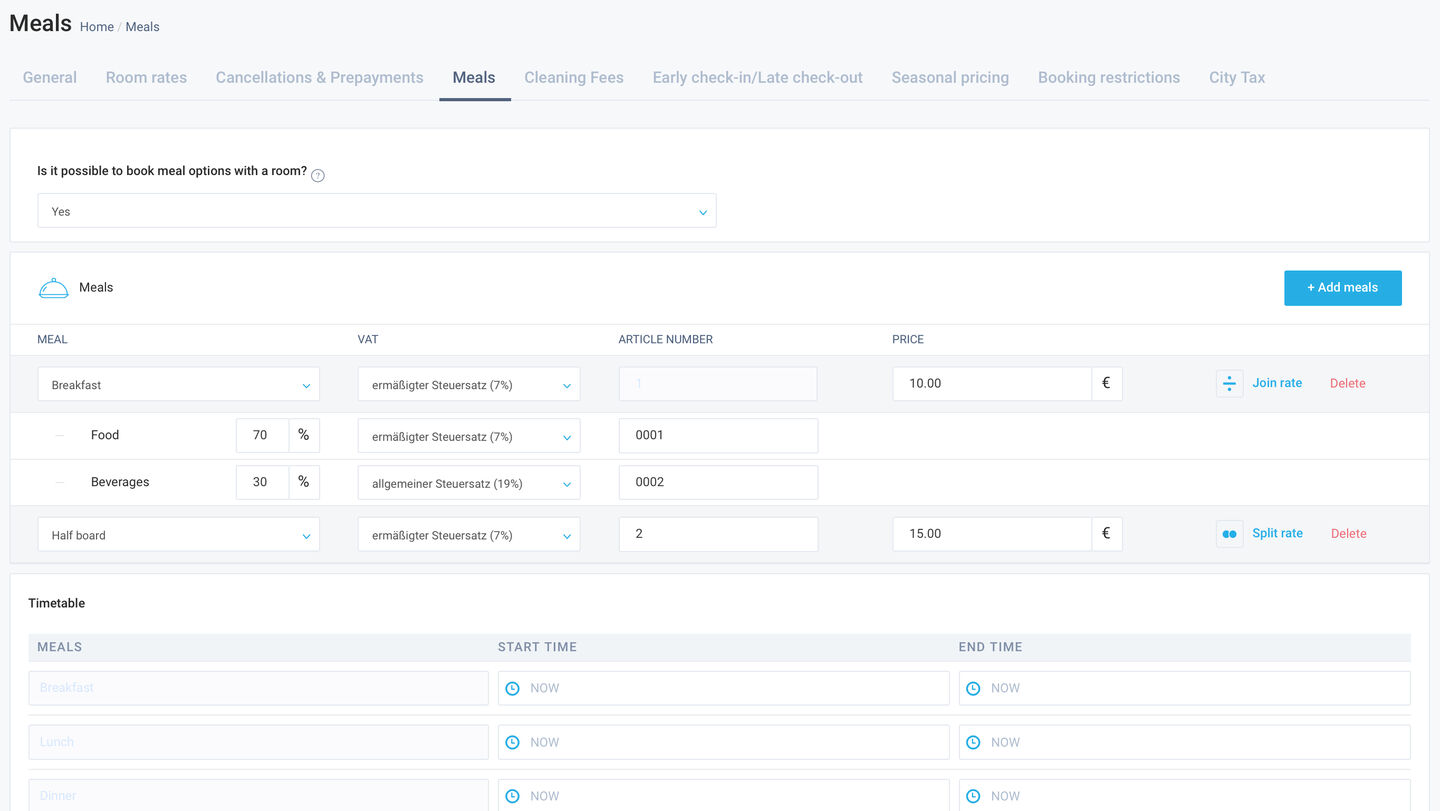
Task: Open the Food row VAT dropdown
Action: tap(469, 436)
